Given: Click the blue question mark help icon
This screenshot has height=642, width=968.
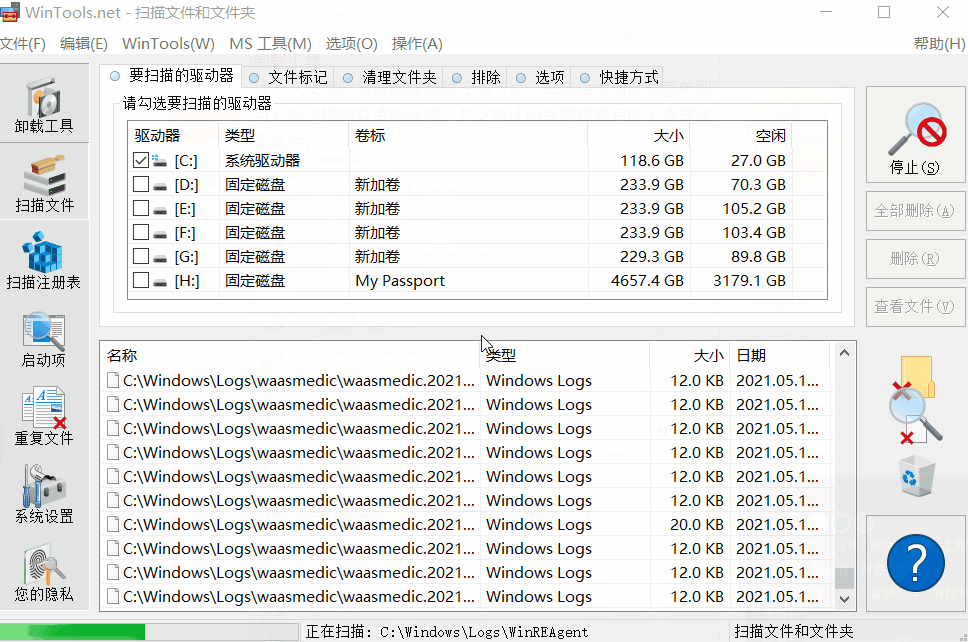Looking at the screenshot, I should point(916,563).
